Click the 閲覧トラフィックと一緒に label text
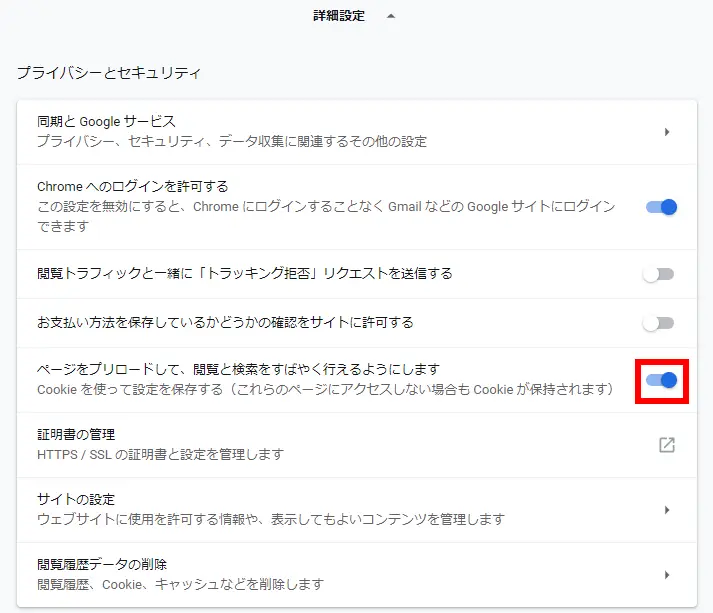 click(245, 273)
